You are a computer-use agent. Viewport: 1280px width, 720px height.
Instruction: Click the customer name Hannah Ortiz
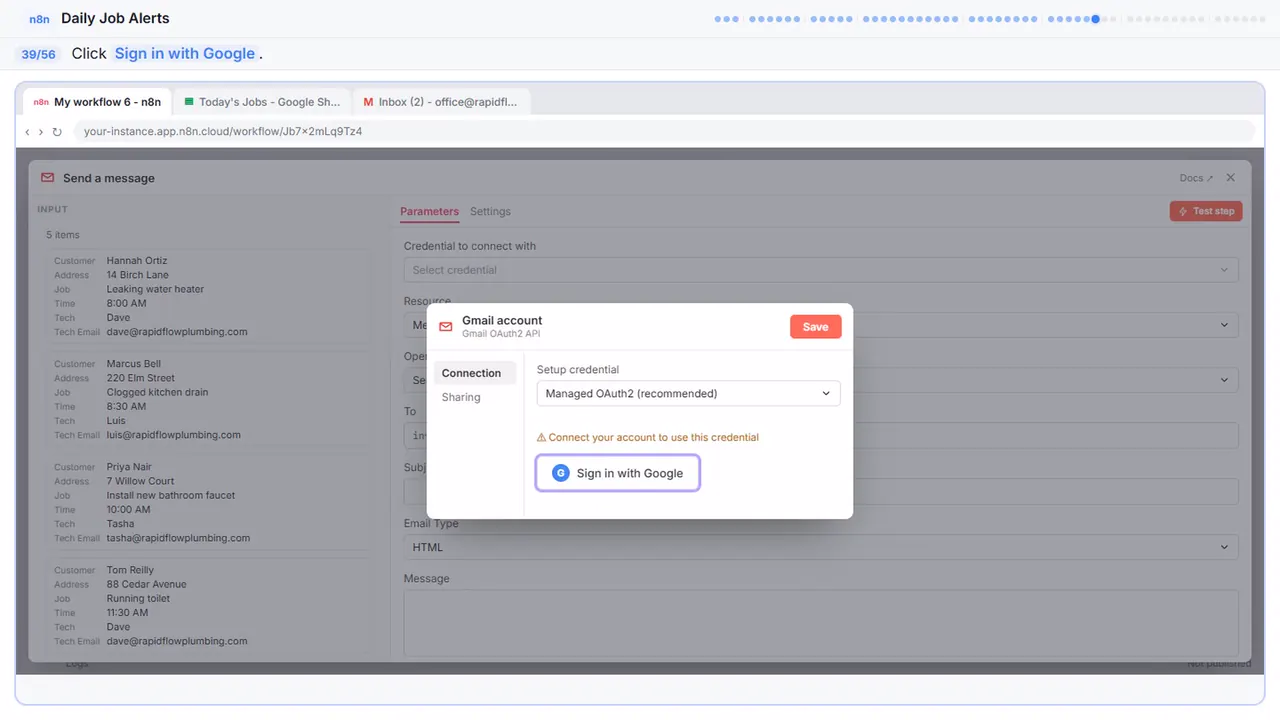point(137,261)
